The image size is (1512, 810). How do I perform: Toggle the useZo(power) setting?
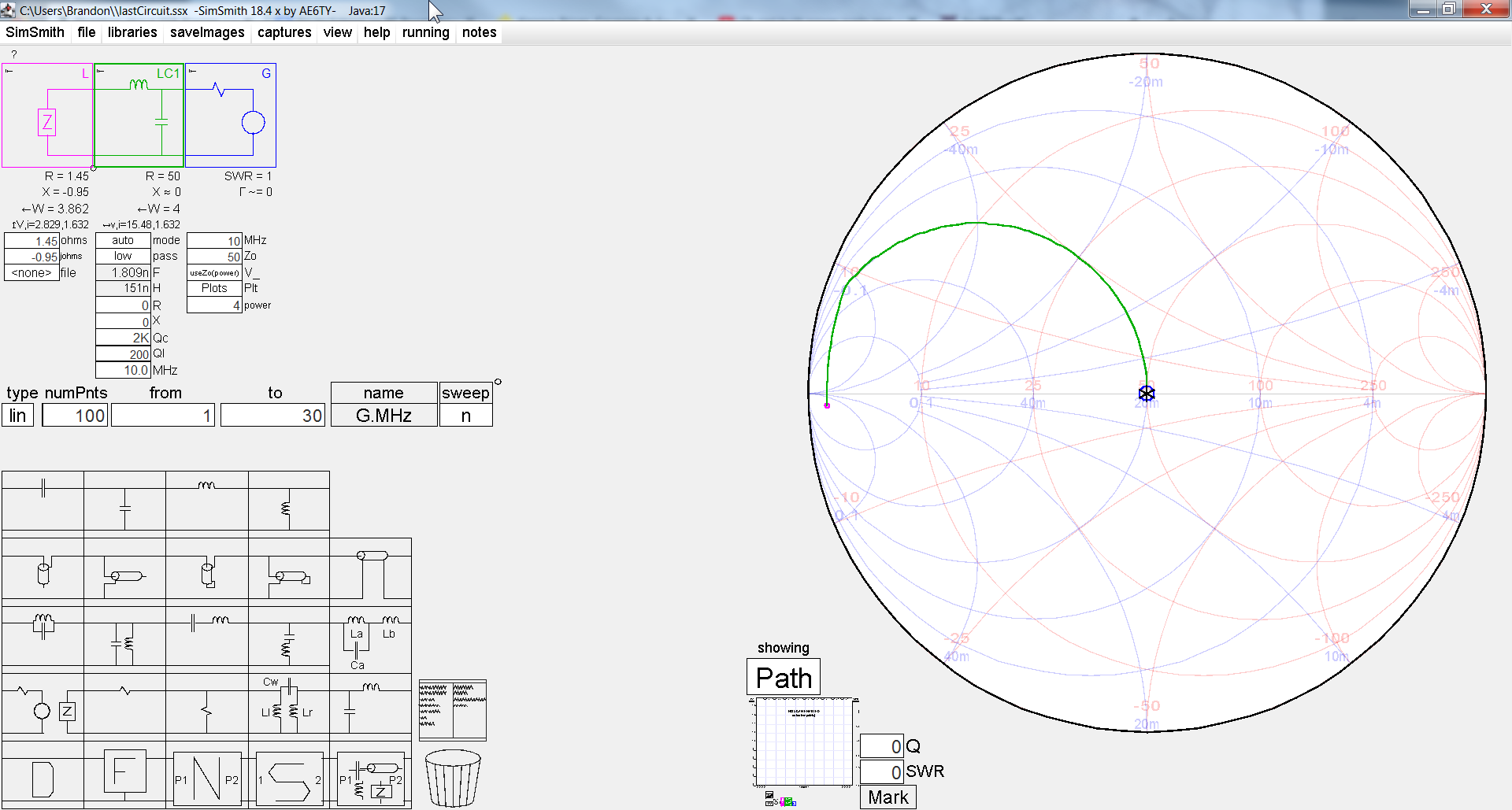pos(213,272)
